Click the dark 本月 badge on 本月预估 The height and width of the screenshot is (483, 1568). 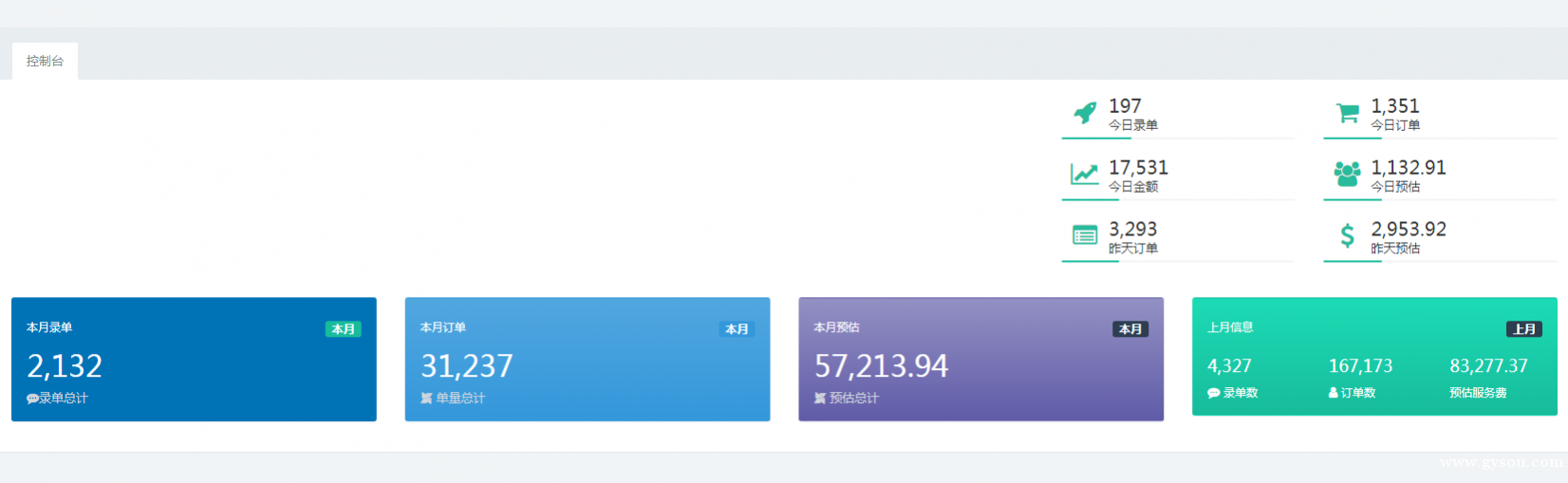(x=1130, y=329)
